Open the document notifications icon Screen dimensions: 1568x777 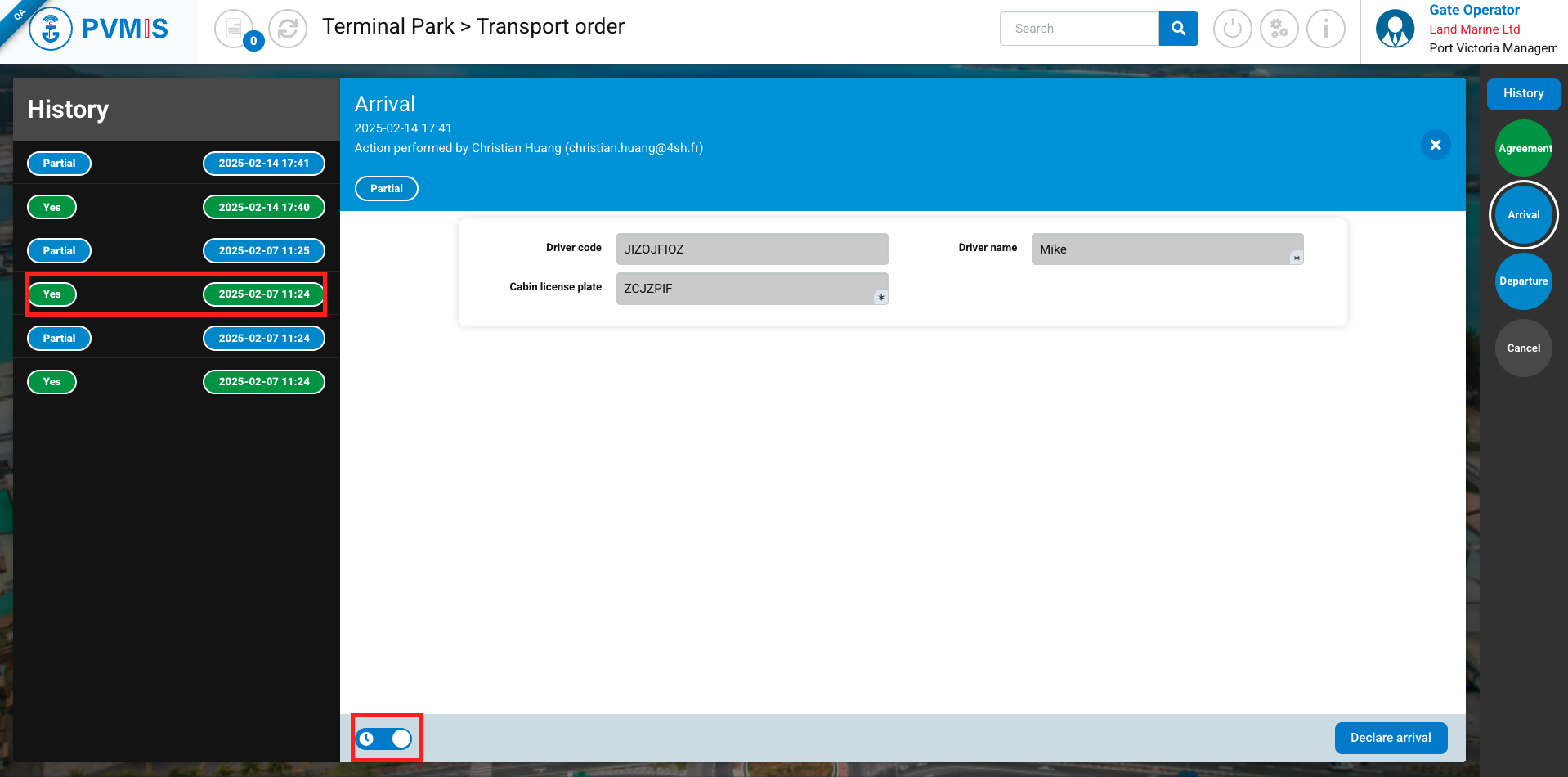click(235, 29)
